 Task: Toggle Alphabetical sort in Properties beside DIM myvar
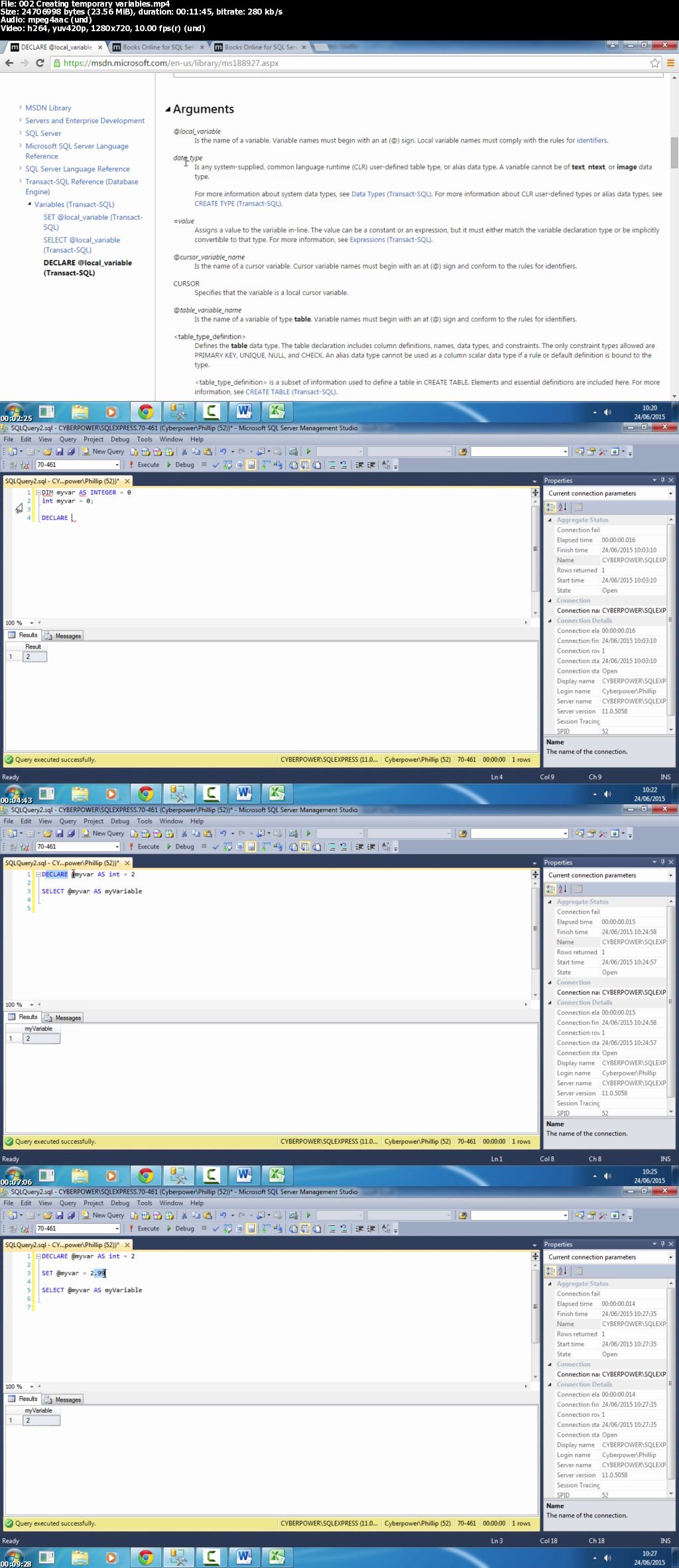point(562,507)
